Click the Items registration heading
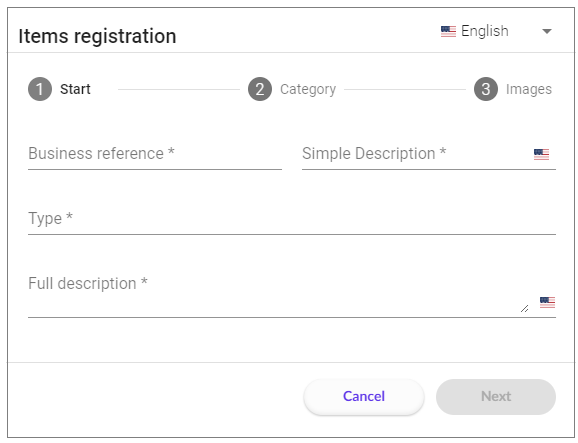 point(97,36)
